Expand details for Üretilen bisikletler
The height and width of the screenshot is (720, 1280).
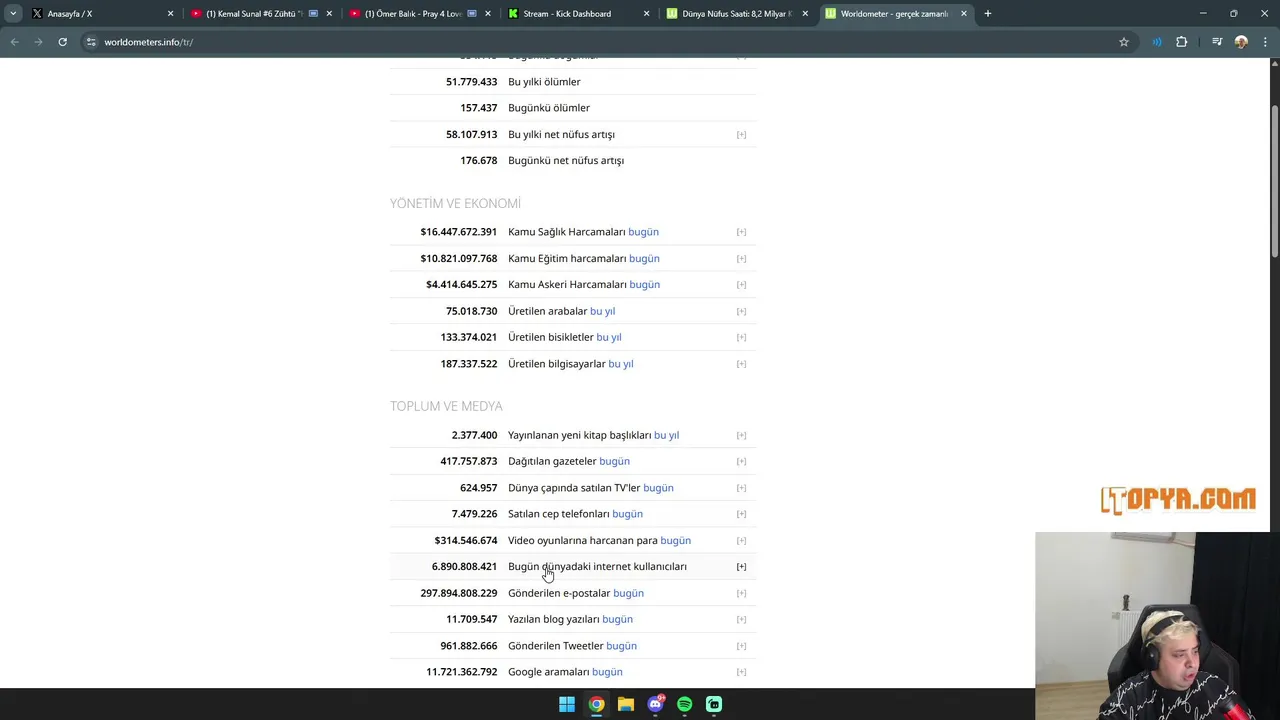pyautogui.click(x=741, y=337)
